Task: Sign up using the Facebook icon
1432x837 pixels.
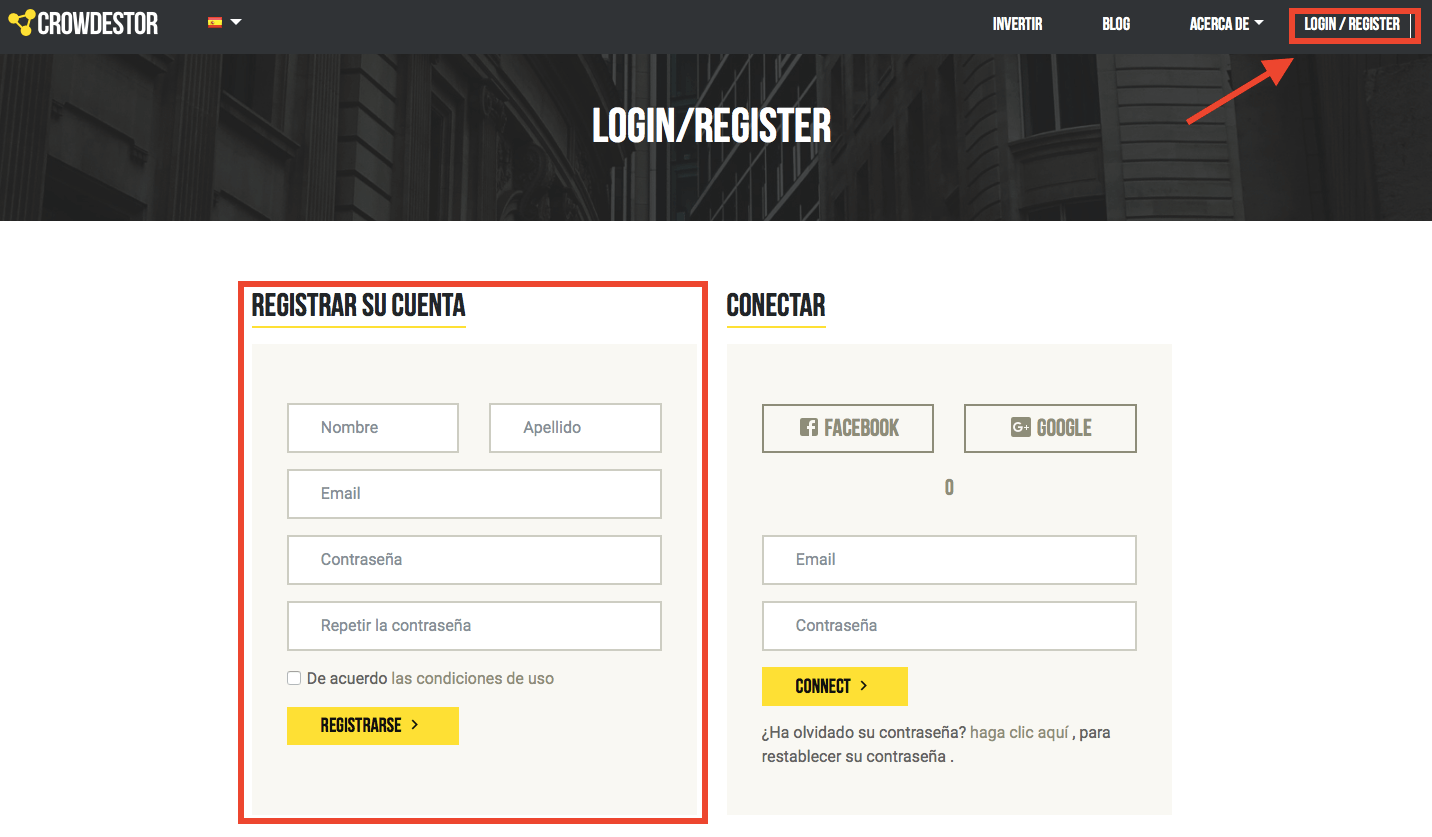Action: pos(847,427)
